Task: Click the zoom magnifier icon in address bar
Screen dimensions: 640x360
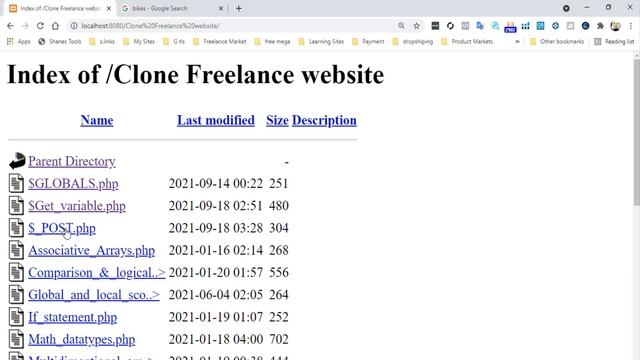Action: (402, 26)
